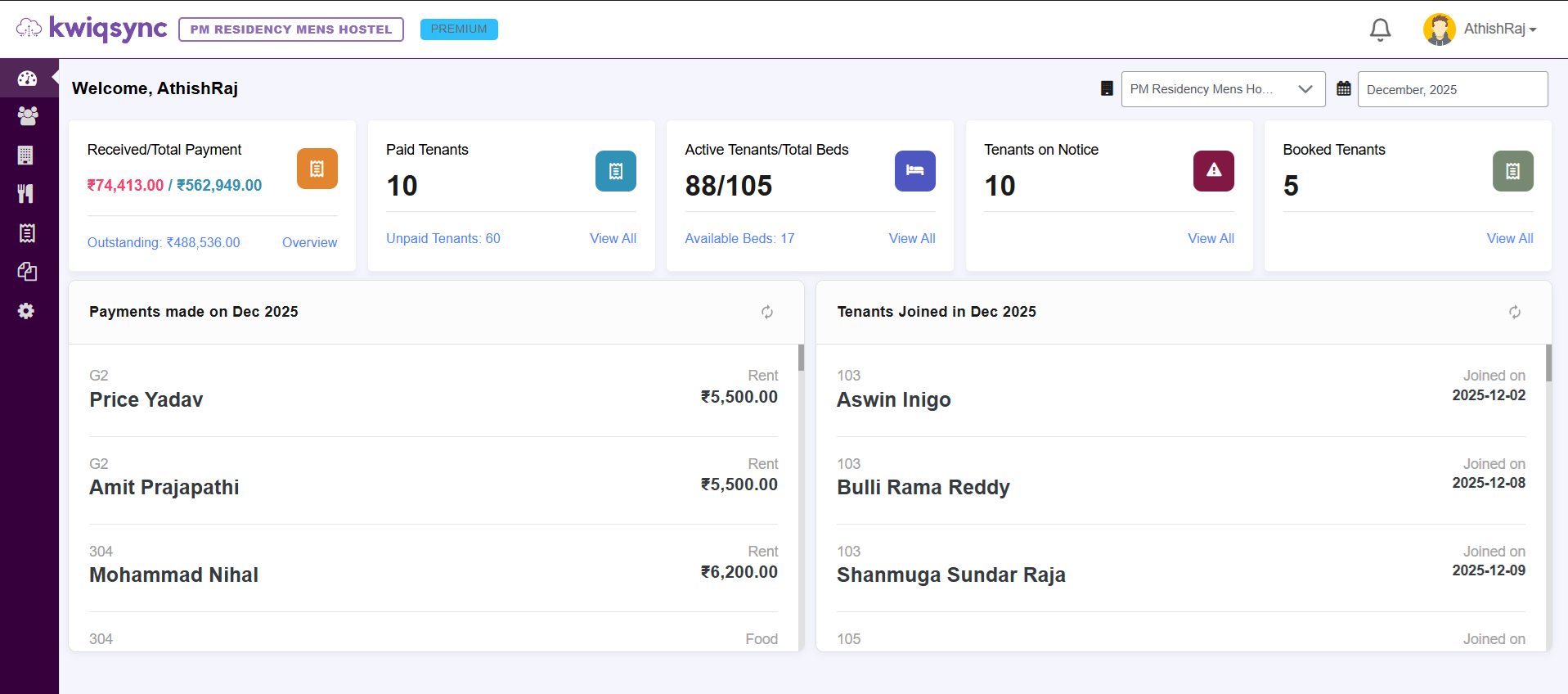Open the food utensils sidebar icon
Image resolution: width=1568 pixels, height=694 pixels.
coord(26,193)
